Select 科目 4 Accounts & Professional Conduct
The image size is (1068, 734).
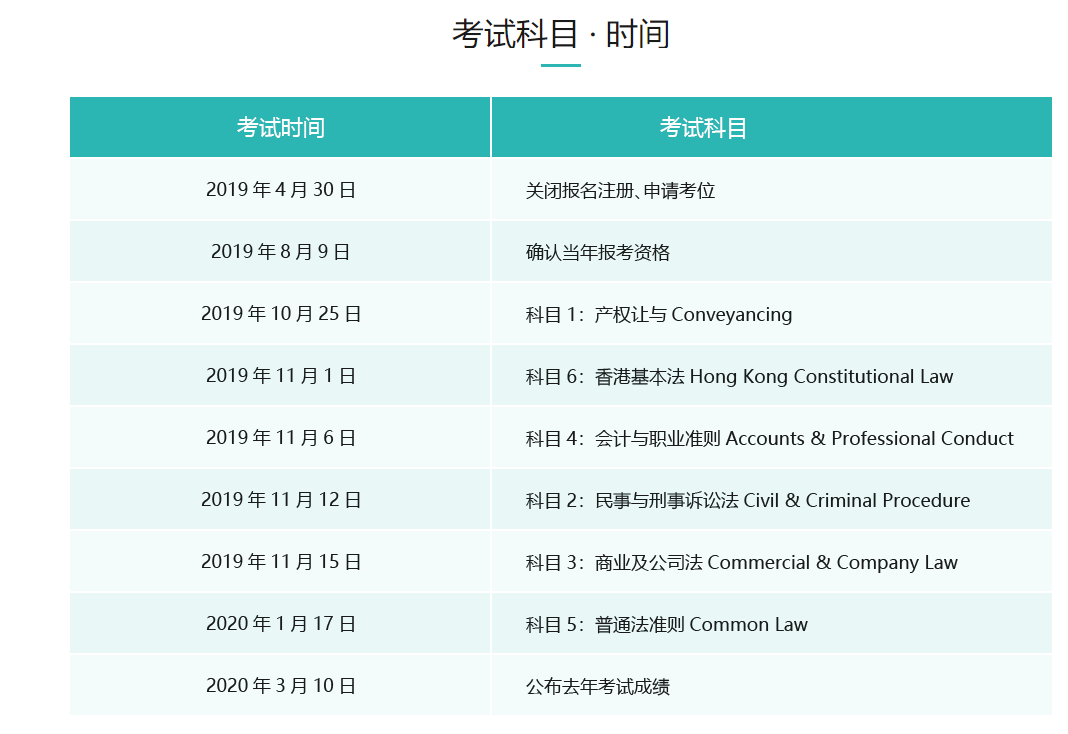click(x=769, y=438)
